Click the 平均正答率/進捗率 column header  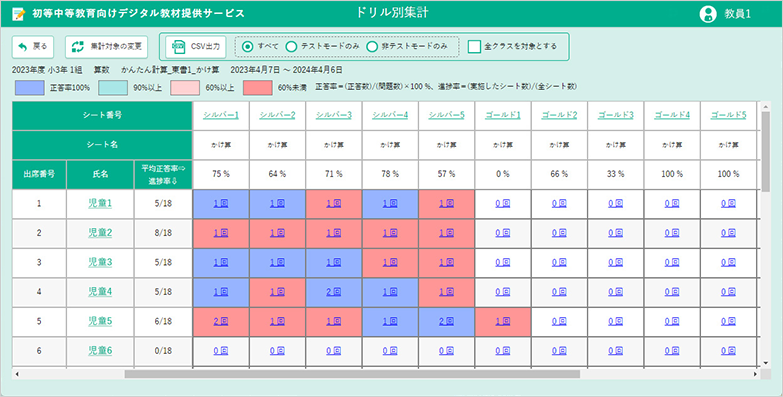(163, 175)
